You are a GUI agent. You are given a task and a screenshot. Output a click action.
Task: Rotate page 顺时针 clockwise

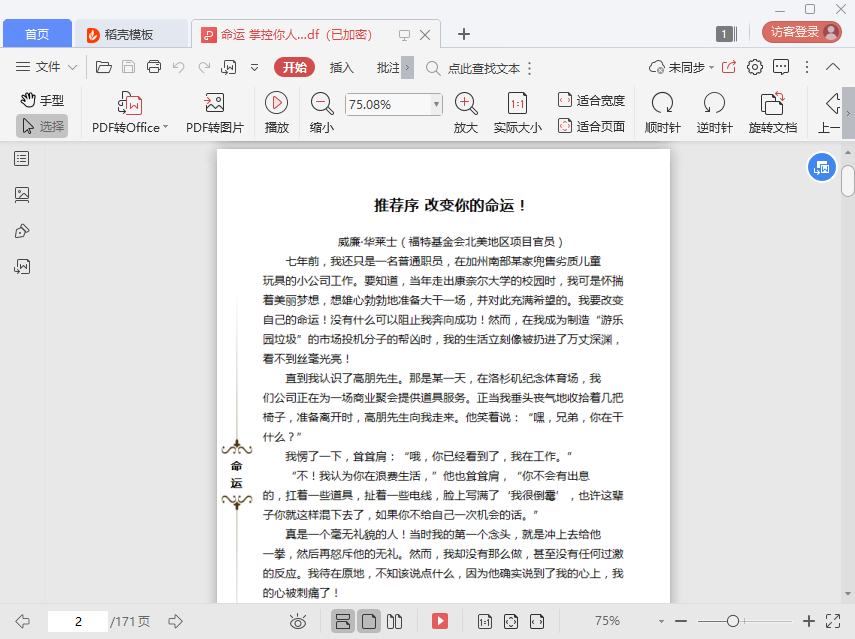(x=663, y=113)
